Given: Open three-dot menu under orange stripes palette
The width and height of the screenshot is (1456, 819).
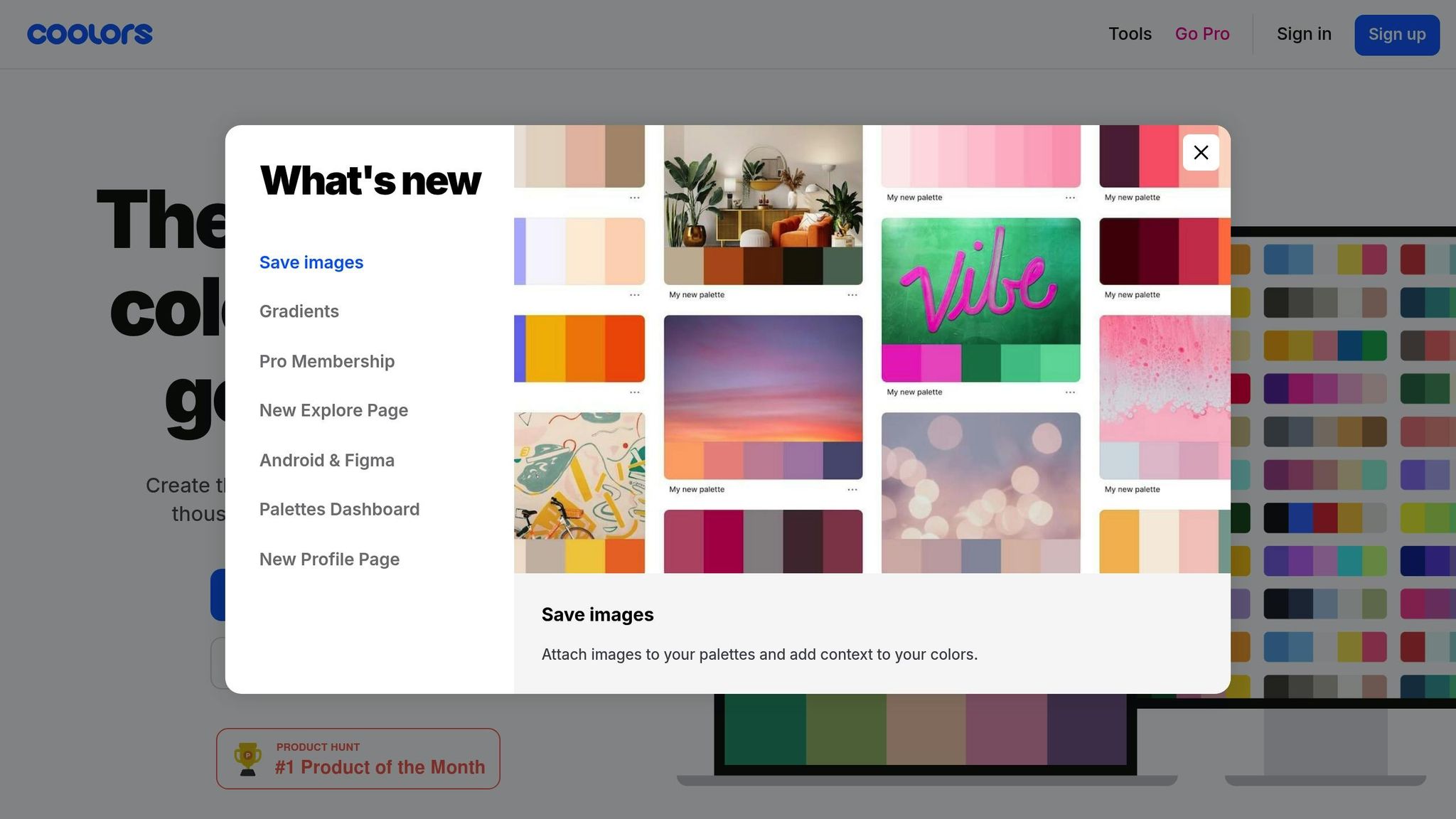Looking at the screenshot, I should pyautogui.click(x=634, y=392).
